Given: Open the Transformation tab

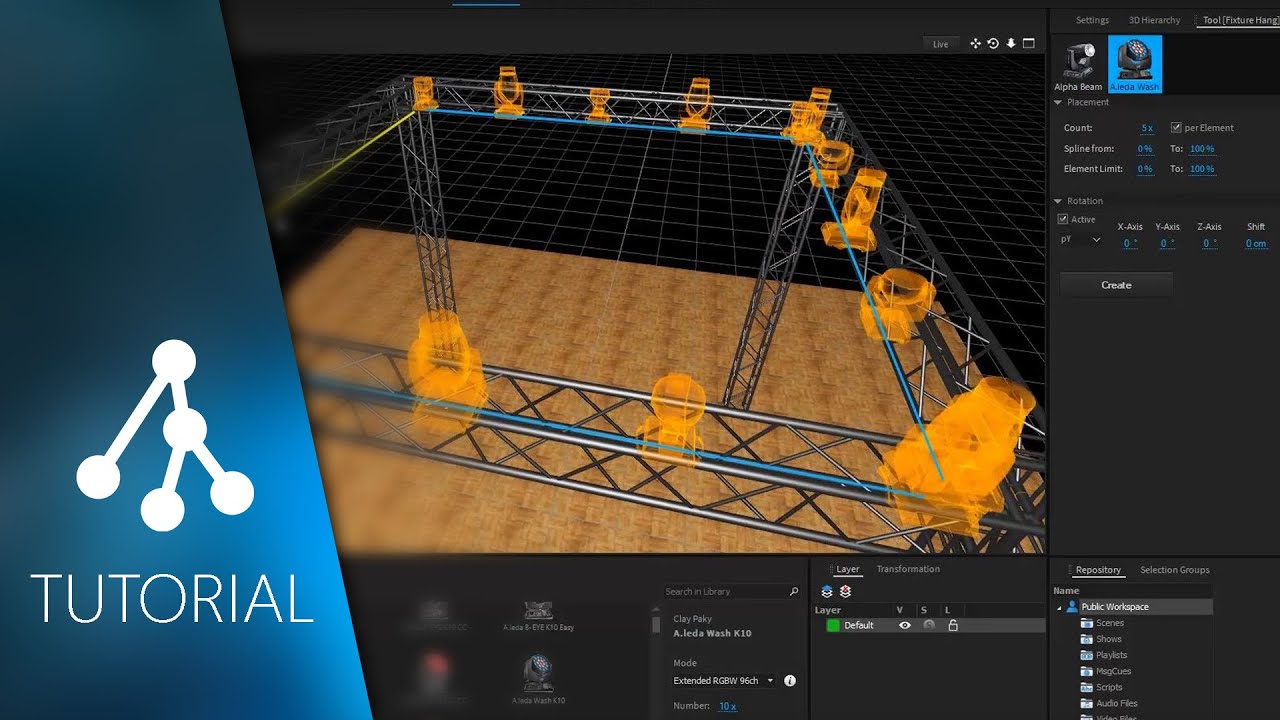Looking at the screenshot, I should tap(908, 569).
